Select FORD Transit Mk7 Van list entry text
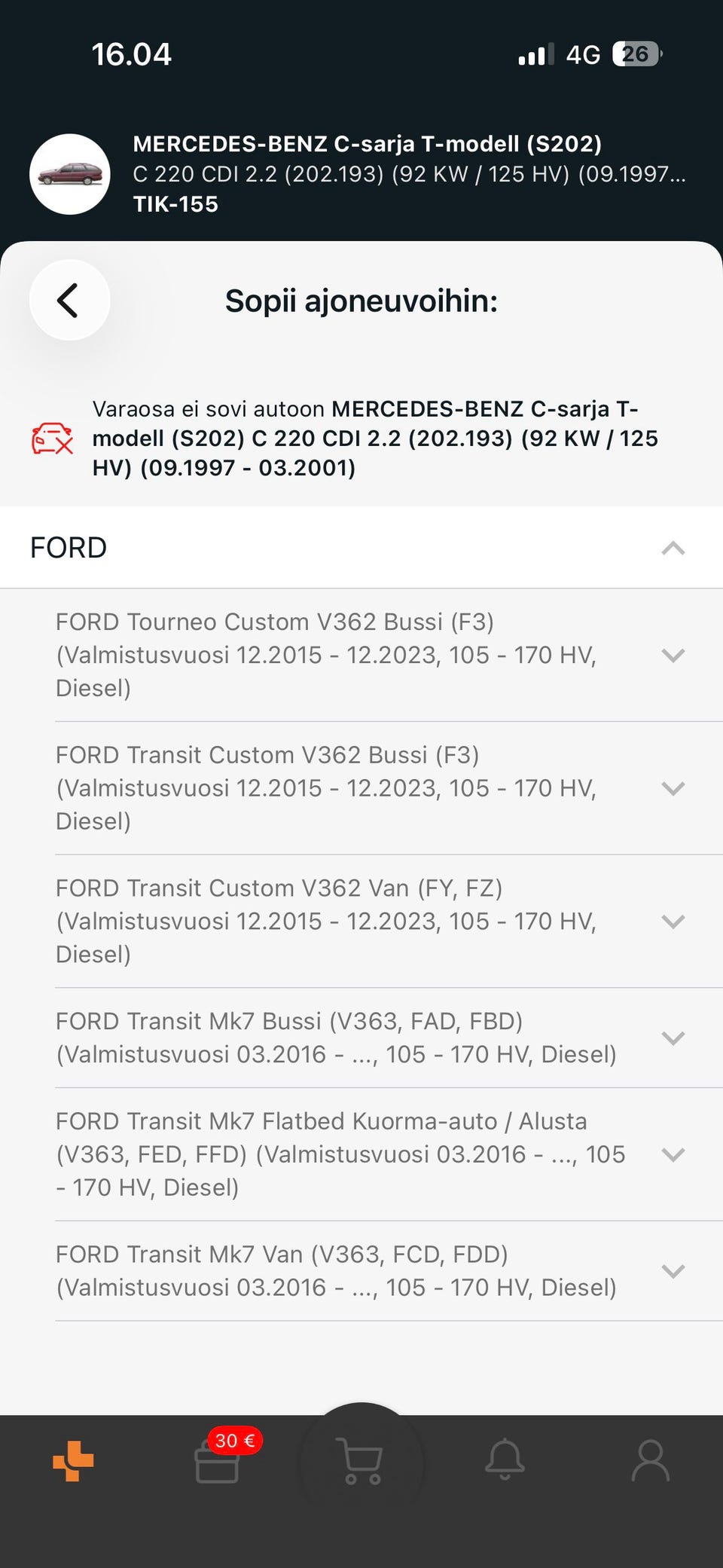Image resolution: width=723 pixels, height=1568 pixels. (336, 1271)
